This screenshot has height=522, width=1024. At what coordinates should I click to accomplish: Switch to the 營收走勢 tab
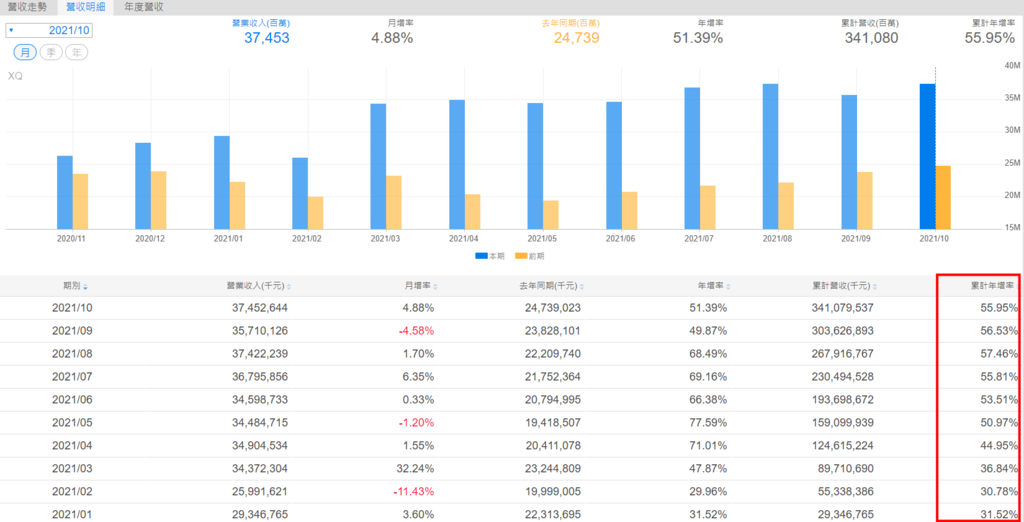tap(27, 7)
